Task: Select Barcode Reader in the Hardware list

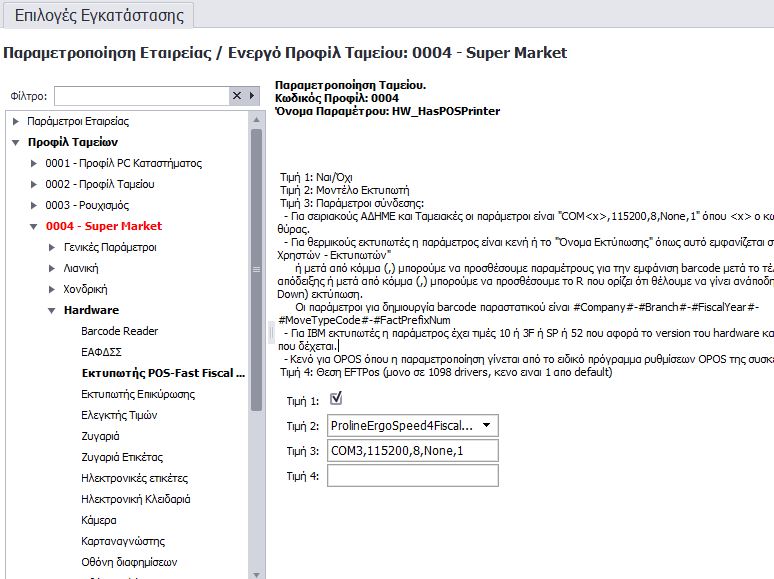Action: 119,331
